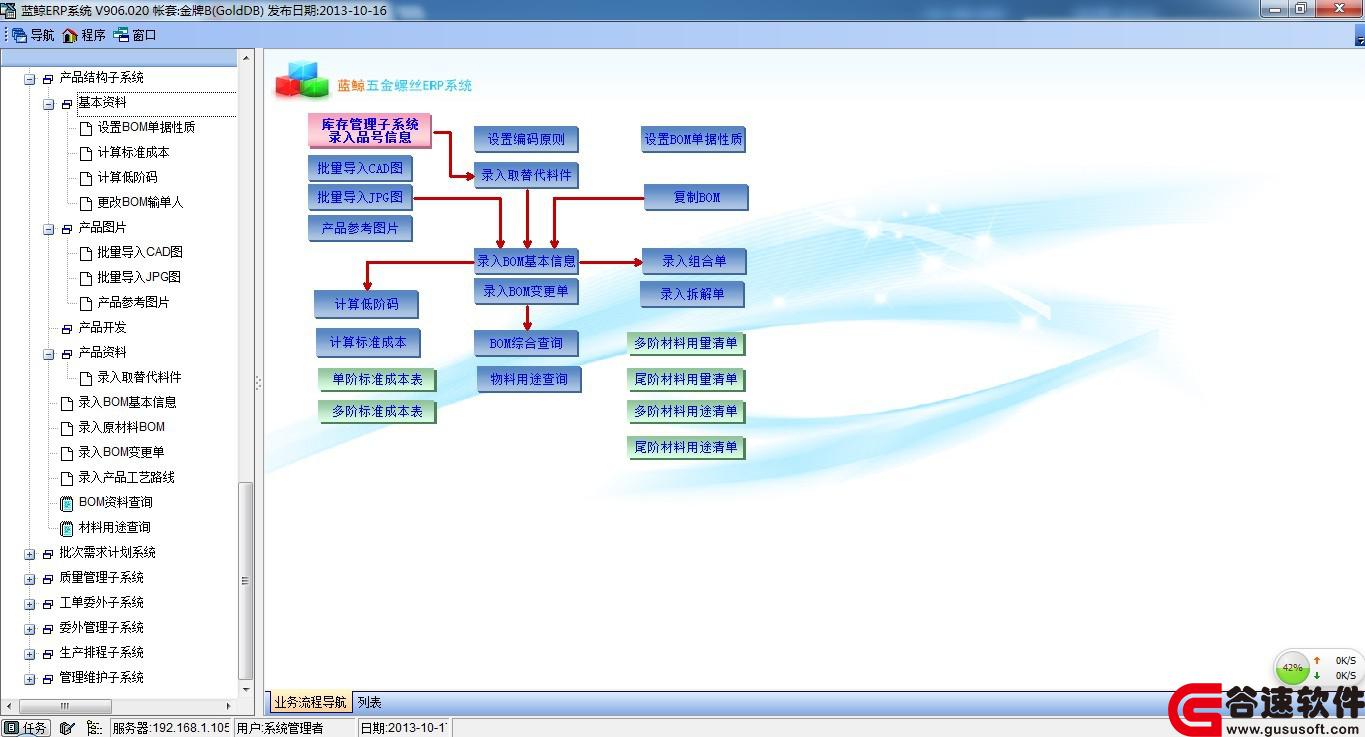This screenshot has width=1365, height=737.
Task: Click the edit notepad icon in status bar
Action: (x=67, y=728)
